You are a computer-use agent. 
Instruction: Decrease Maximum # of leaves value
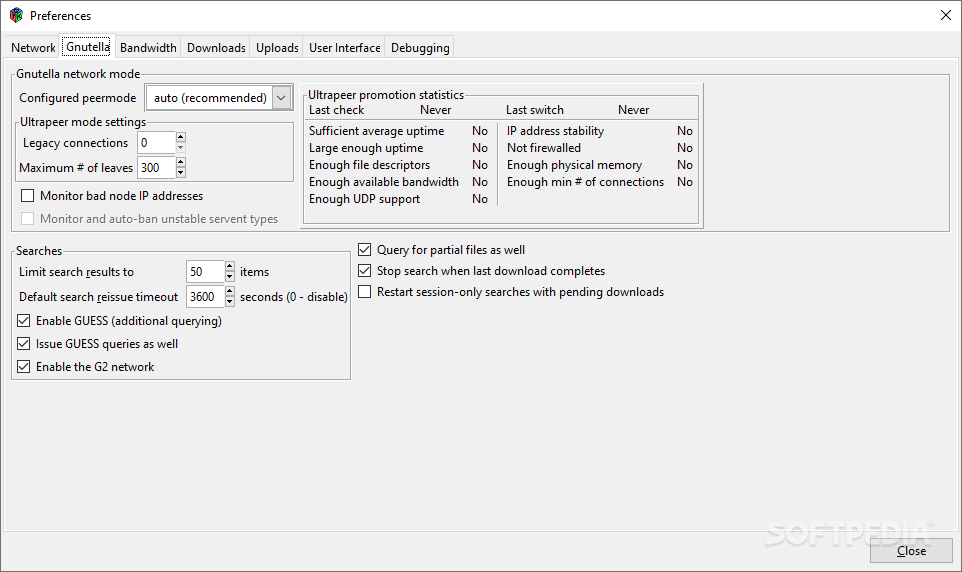[x=180, y=172]
